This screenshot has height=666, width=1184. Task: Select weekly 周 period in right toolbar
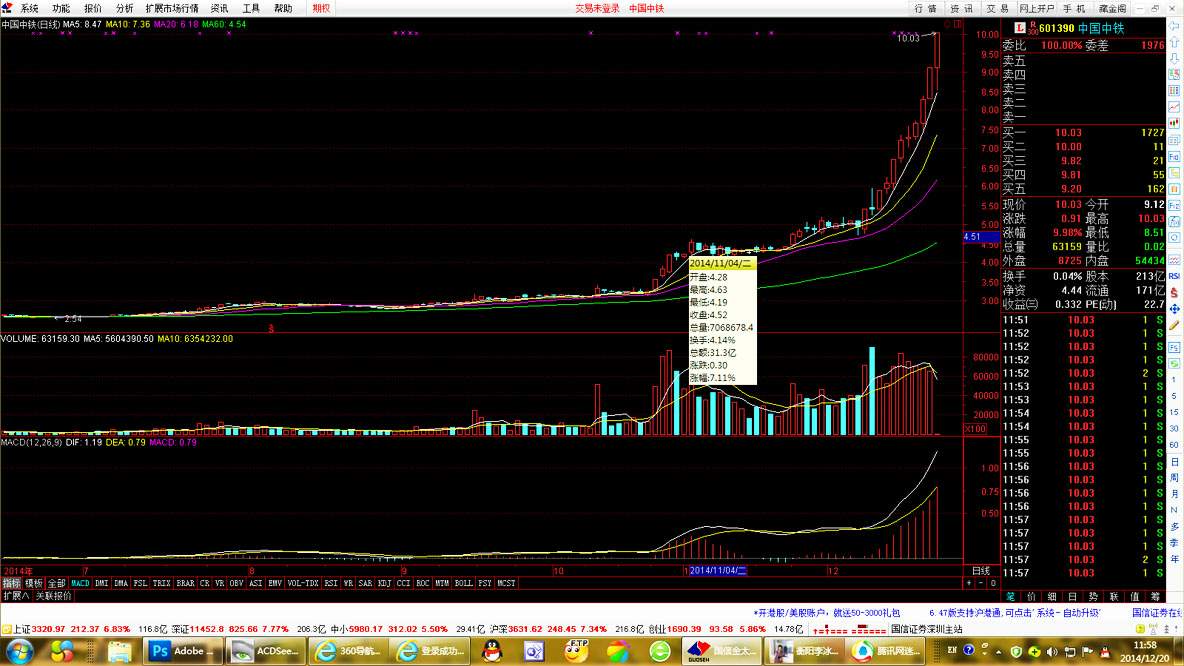[x=1174, y=477]
